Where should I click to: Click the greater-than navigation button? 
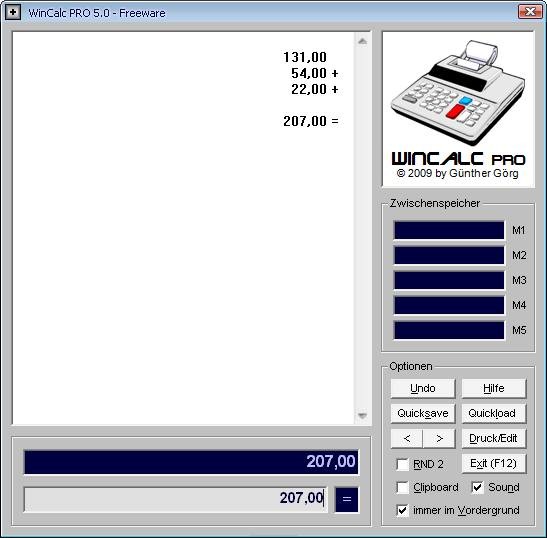(439, 439)
